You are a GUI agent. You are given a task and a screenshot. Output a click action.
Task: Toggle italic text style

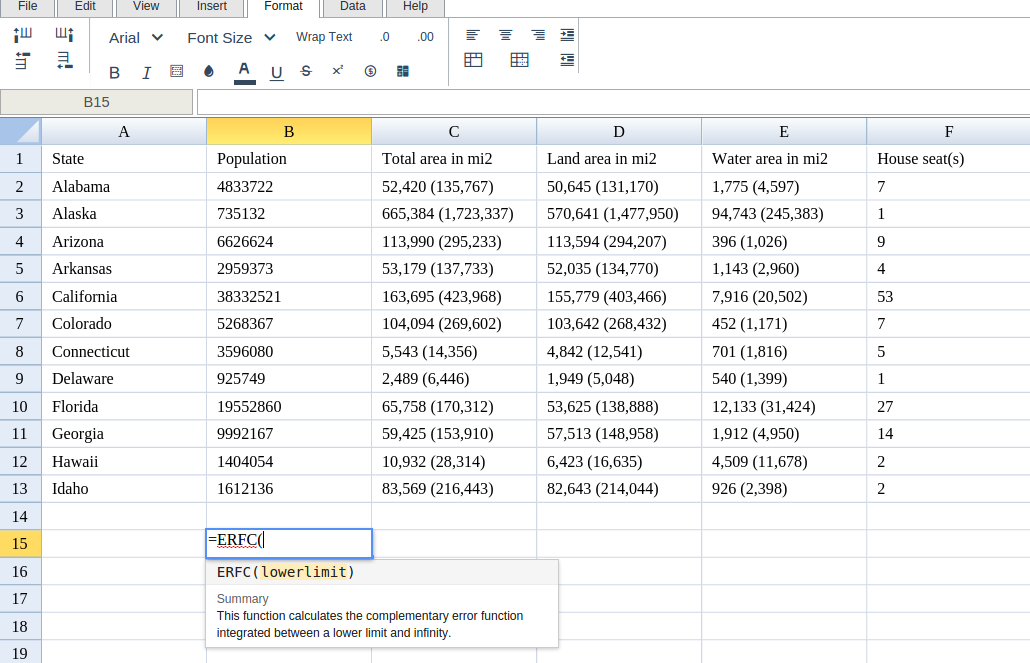[x=146, y=72]
